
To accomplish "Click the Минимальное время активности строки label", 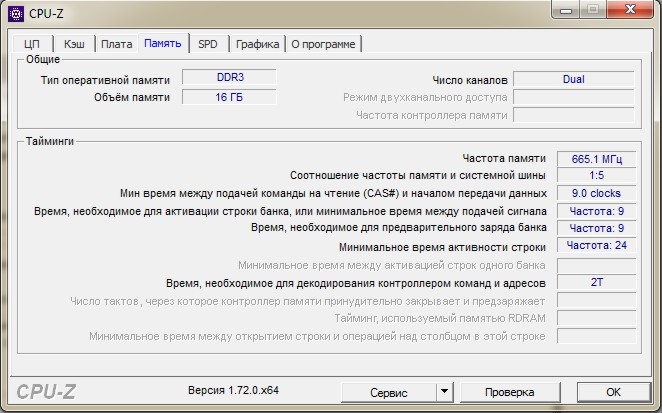I will (x=442, y=247).
